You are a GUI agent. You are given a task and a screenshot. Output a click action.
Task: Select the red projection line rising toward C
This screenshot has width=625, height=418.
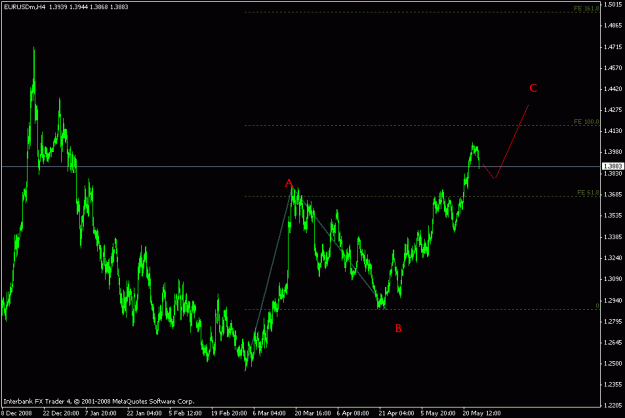[x=512, y=141]
